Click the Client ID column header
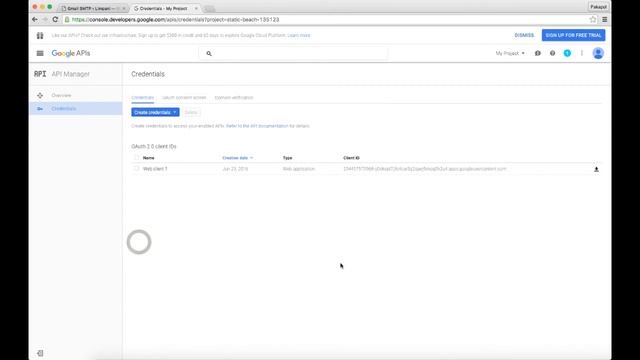This screenshot has height=360, width=640. click(351, 158)
